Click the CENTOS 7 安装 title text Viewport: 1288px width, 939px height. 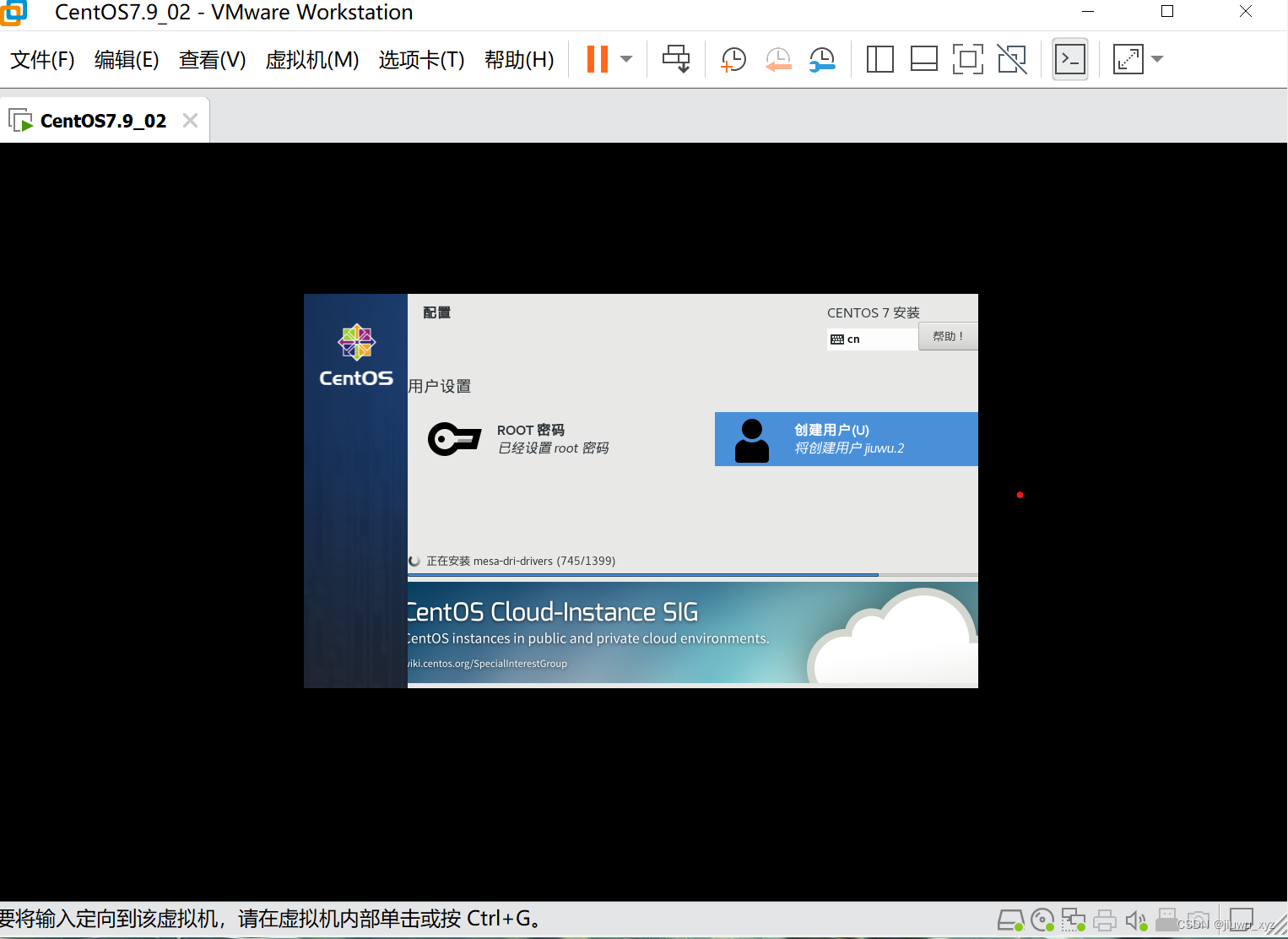pos(874,312)
